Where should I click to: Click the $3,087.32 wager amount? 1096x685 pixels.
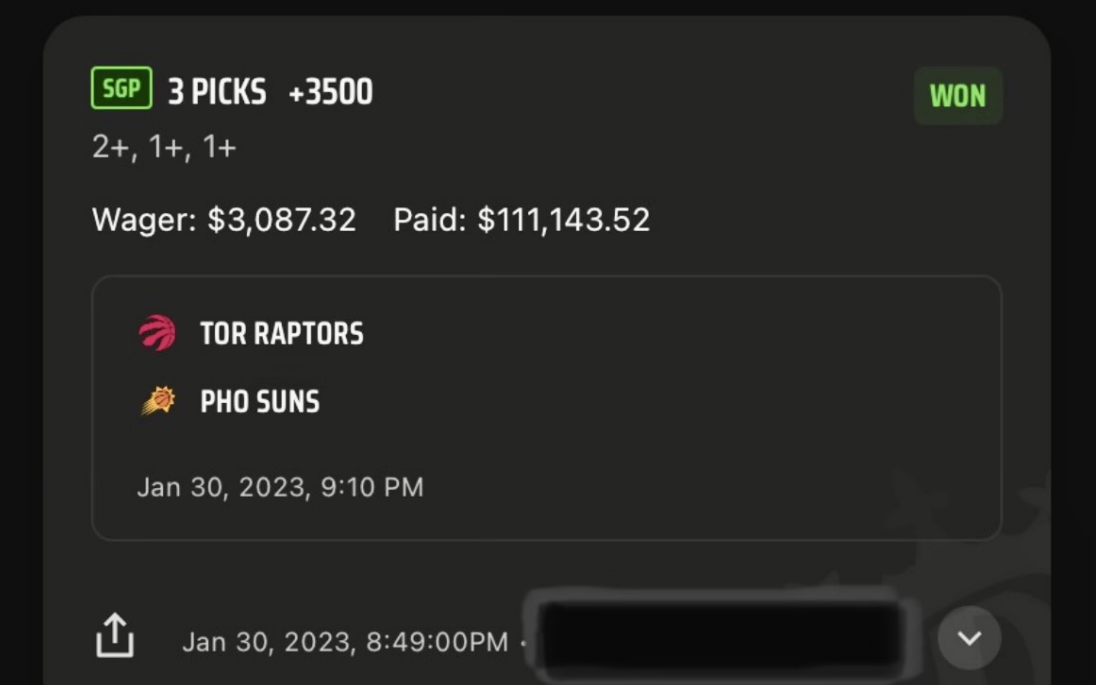point(281,220)
